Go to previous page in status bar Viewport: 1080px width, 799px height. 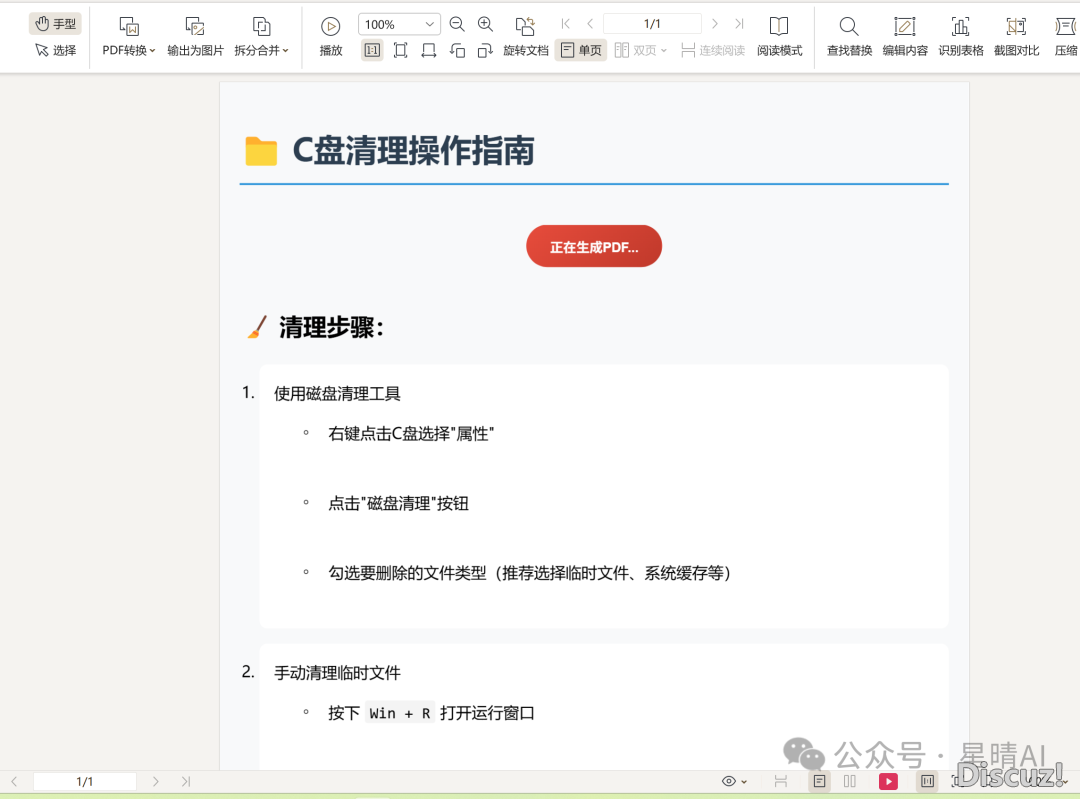(x=14, y=782)
